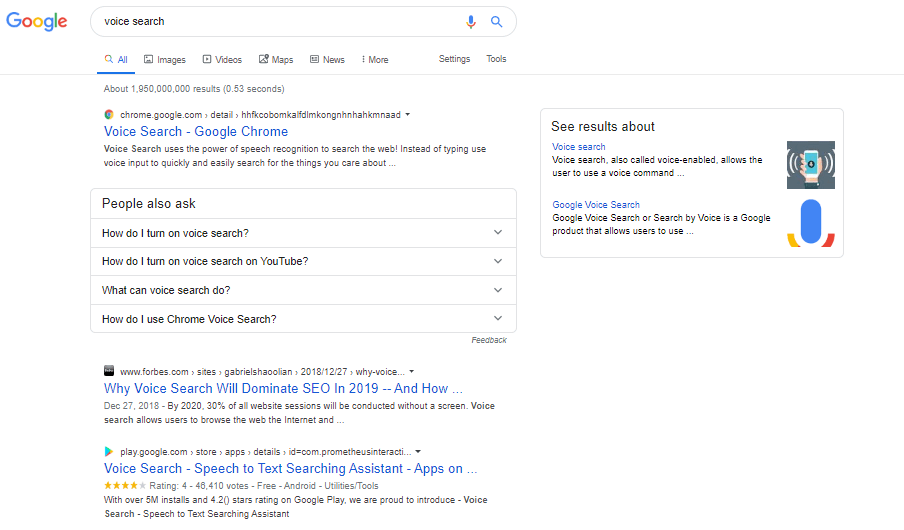Expand 'How do I turn on voice search?'

[303, 233]
